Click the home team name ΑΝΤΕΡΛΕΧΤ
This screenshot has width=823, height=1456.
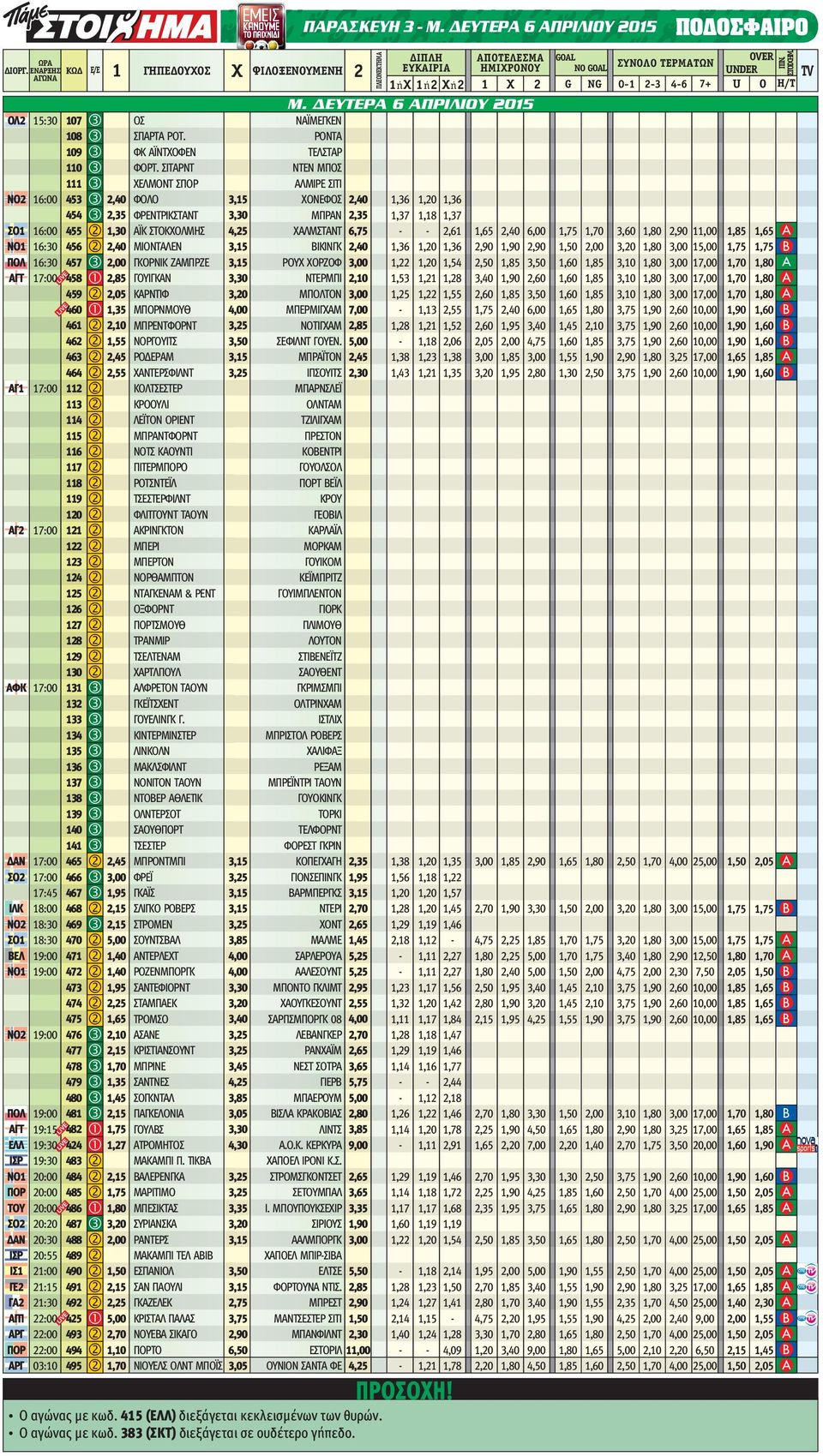pyautogui.click(x=156, y=956)
